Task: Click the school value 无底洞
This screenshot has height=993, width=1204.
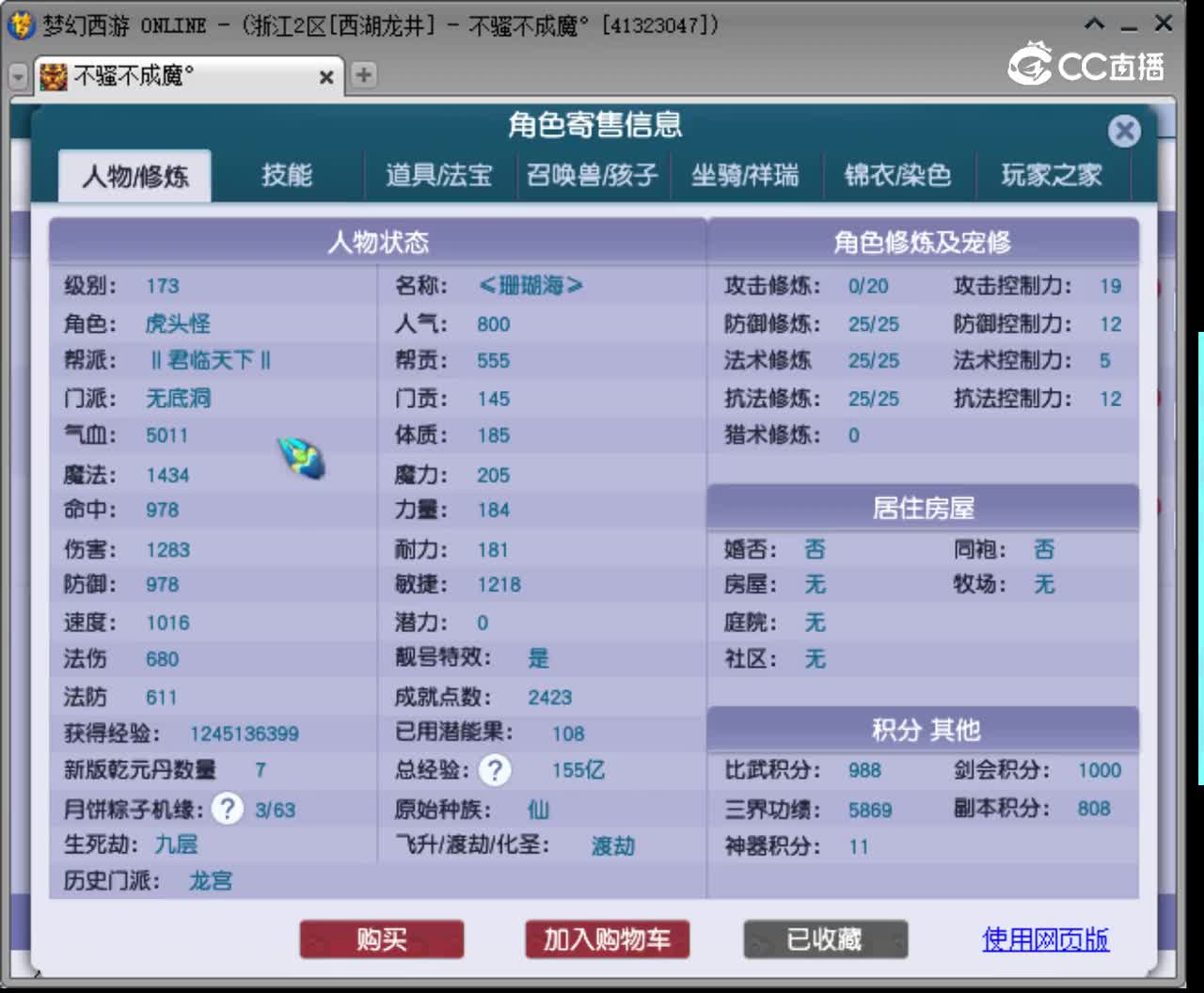Action: [178, 399]
